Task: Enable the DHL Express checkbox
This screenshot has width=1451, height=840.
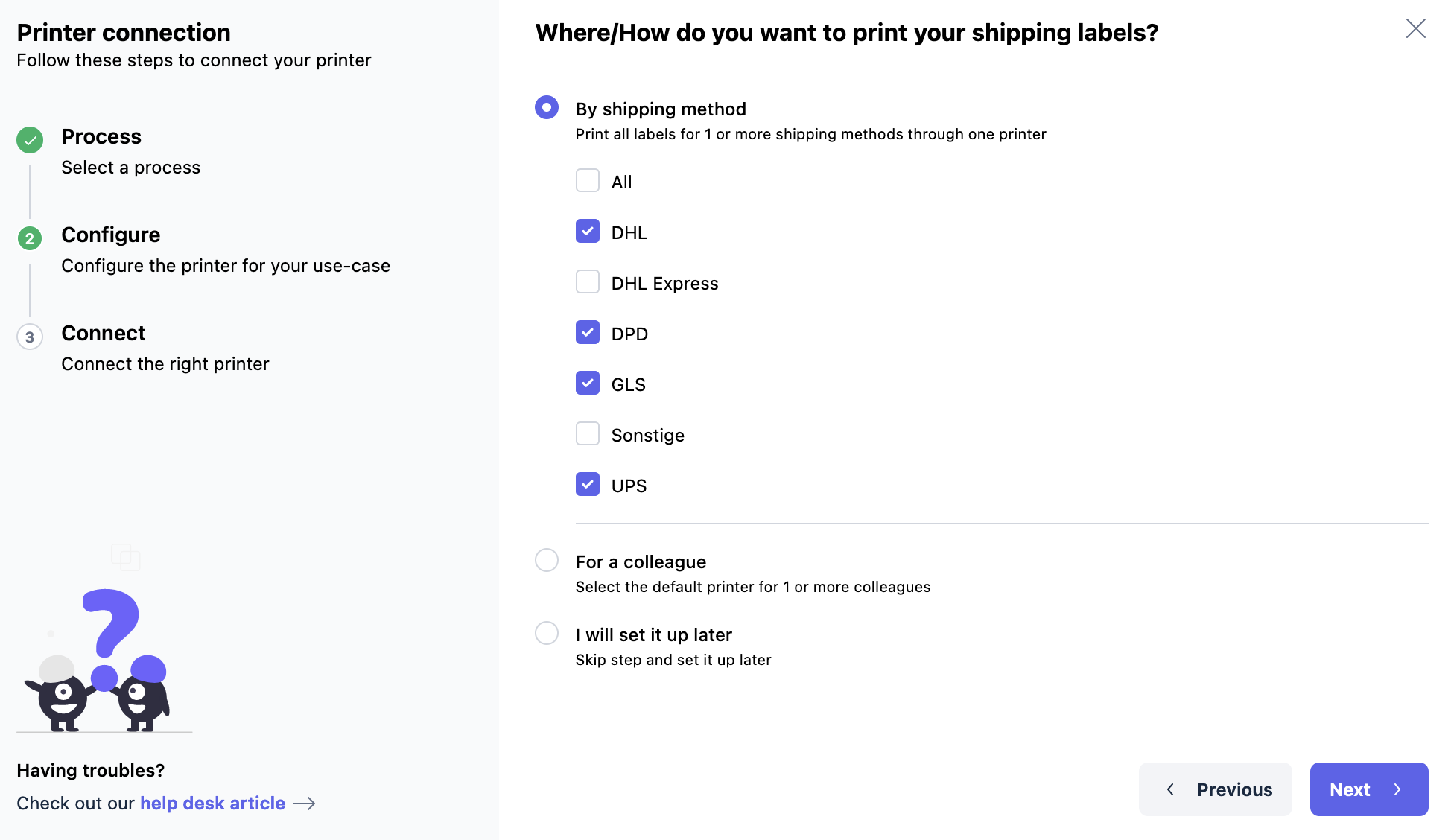Action: 588,282
